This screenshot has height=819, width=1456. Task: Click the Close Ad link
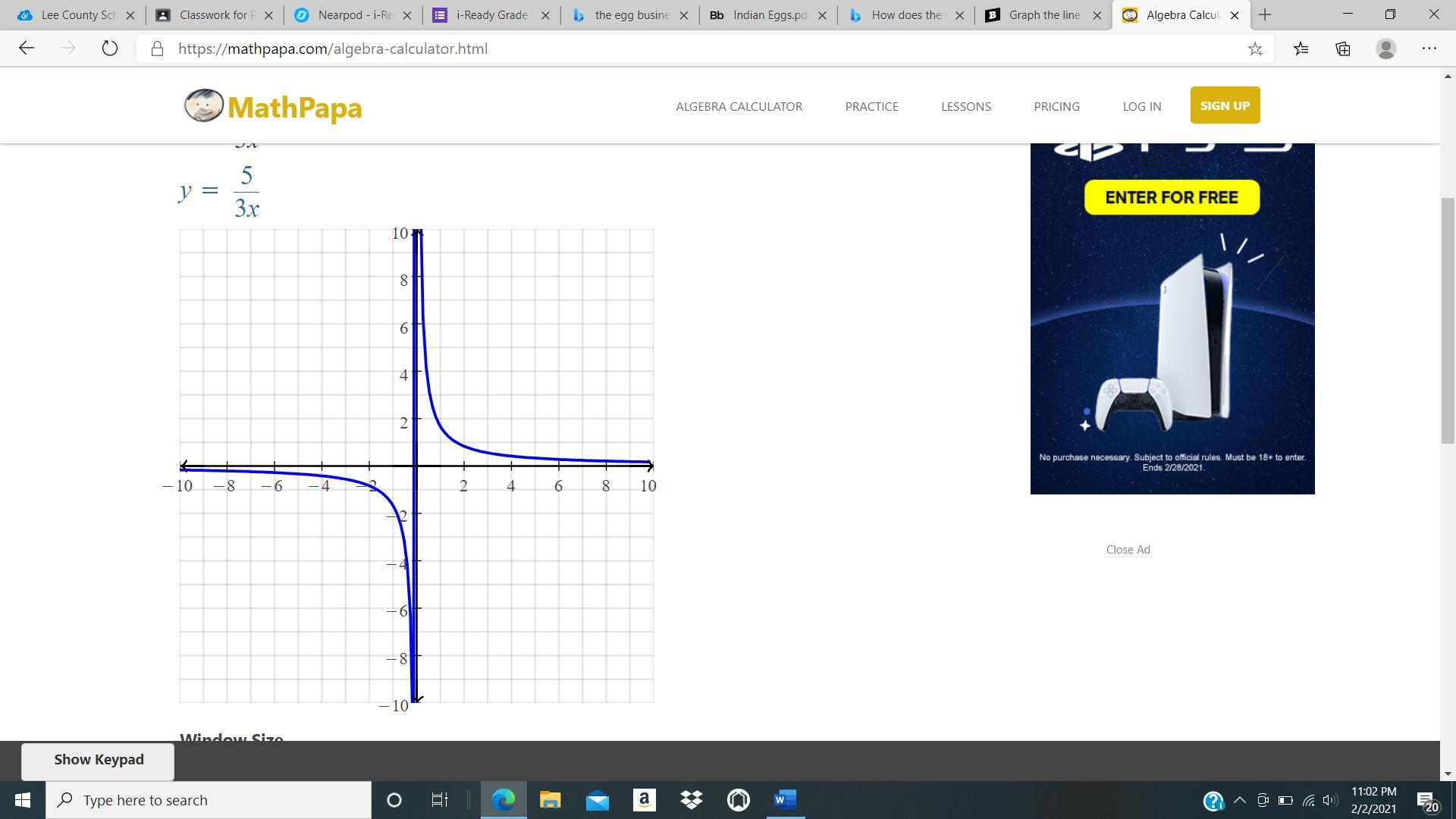click(x=1127, y=550)
